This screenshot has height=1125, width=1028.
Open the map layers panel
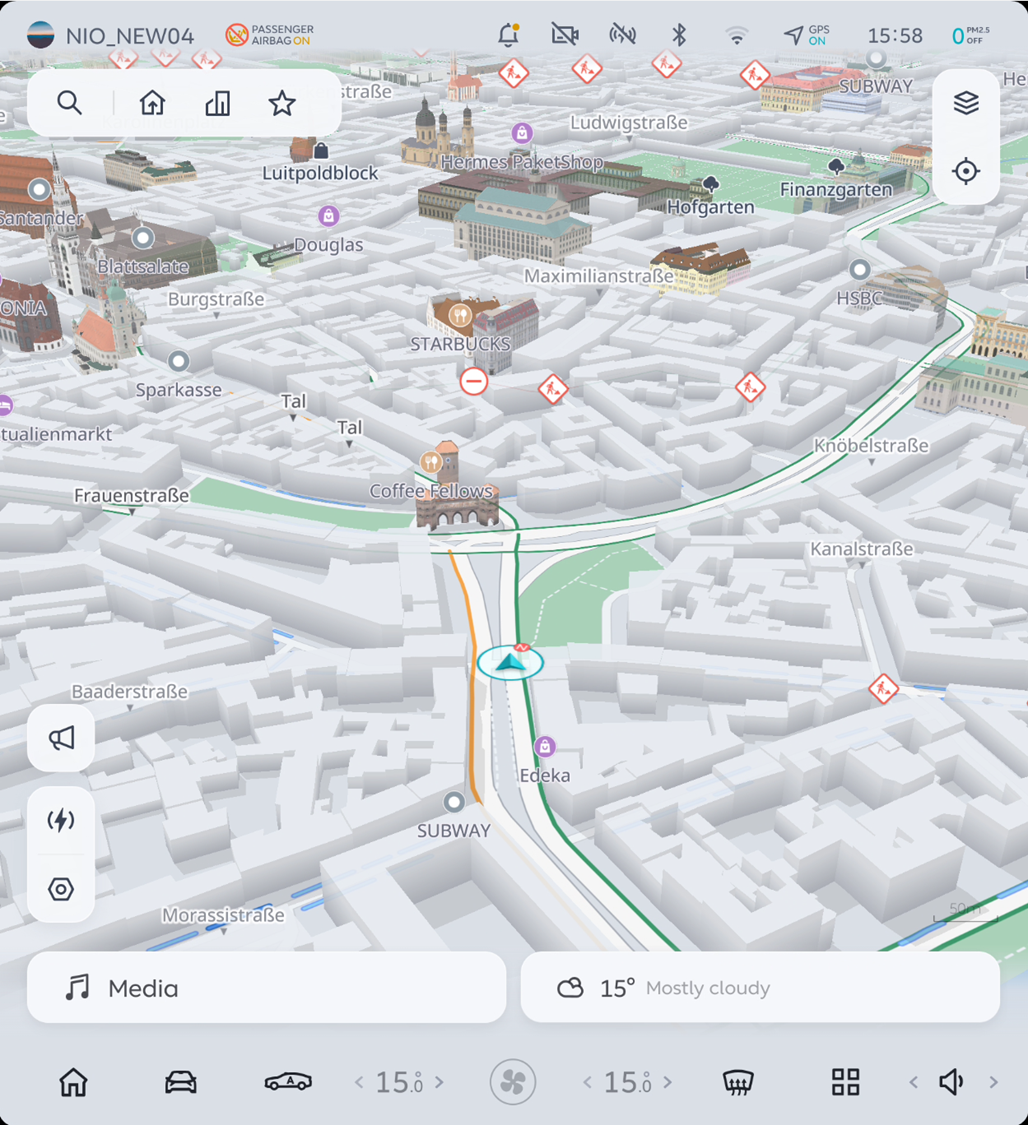965,103
